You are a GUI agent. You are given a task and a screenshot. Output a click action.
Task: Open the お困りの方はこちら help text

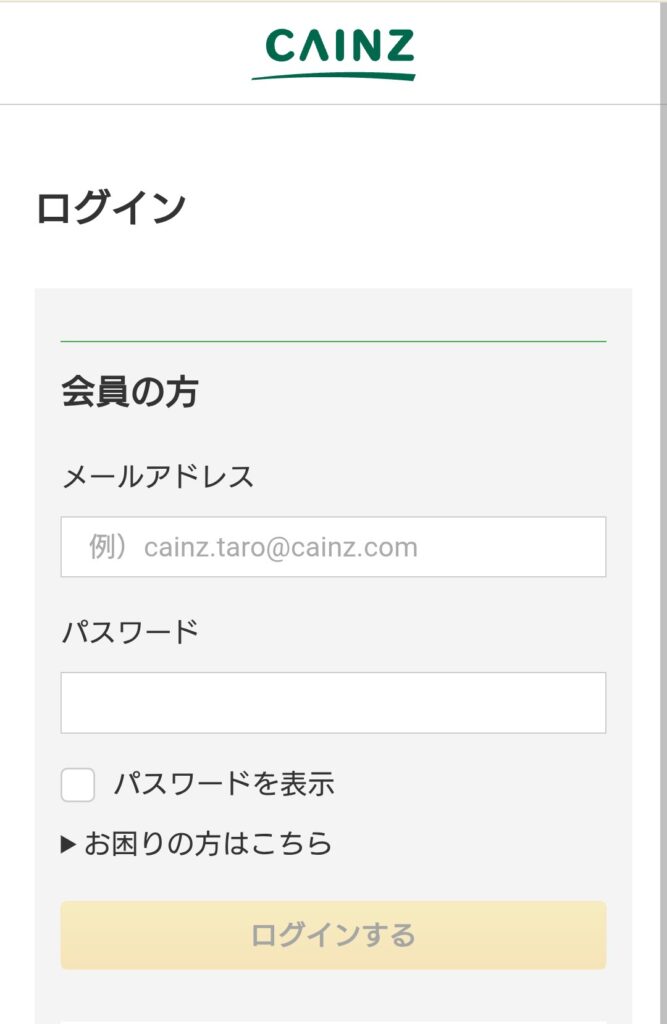[x=208, y=845]
